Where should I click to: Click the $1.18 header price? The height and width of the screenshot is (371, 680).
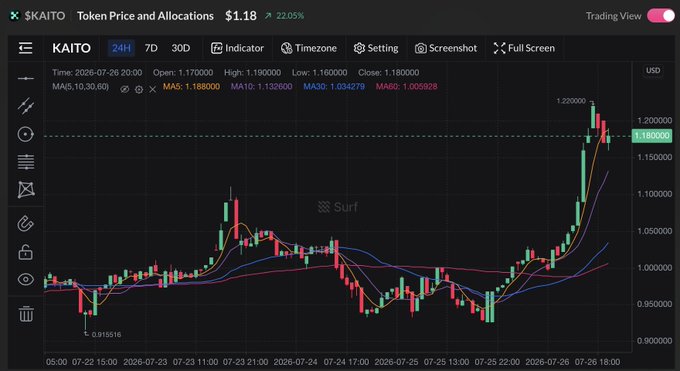pos(241,16)
